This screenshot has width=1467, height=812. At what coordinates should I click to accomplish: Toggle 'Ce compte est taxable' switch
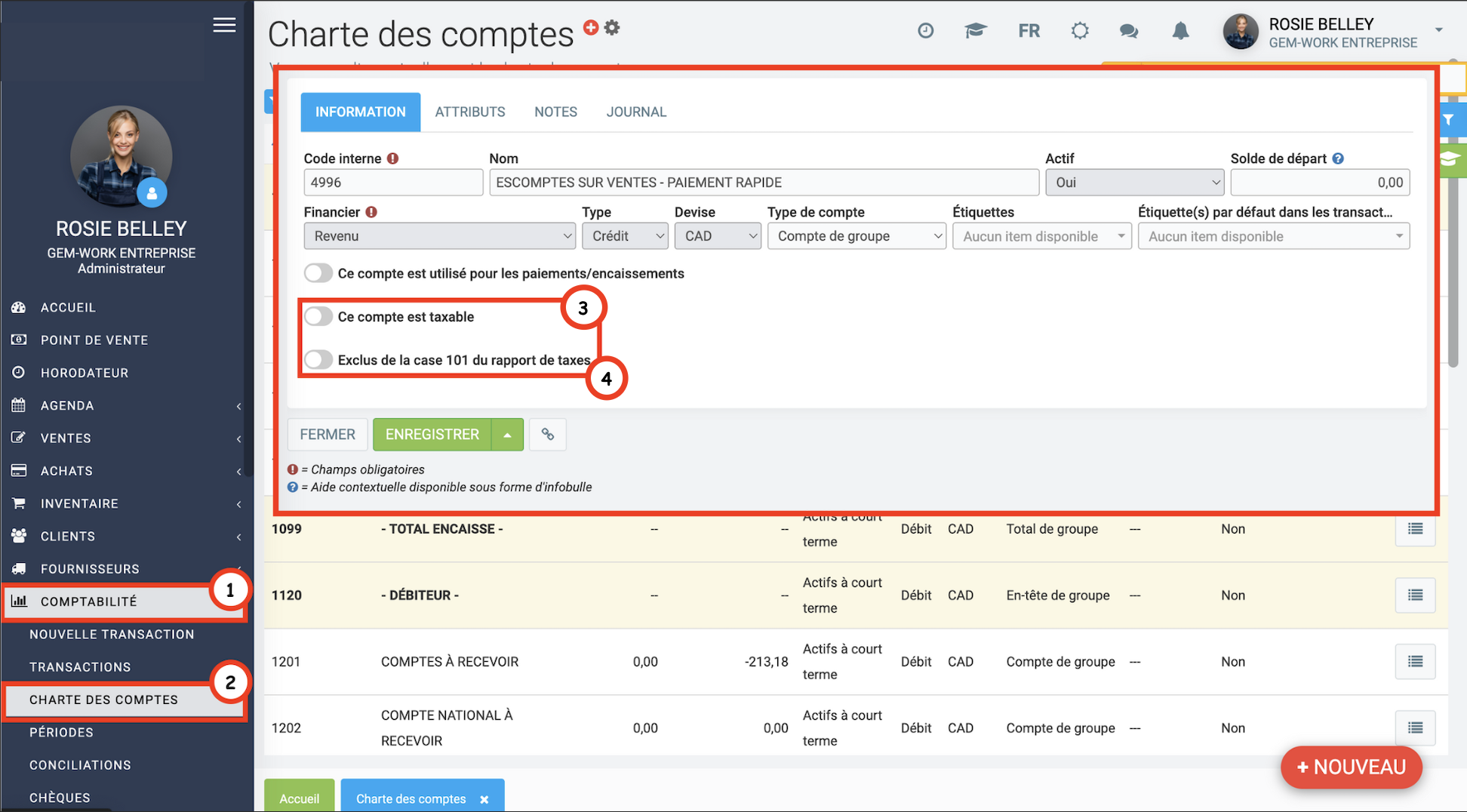click(x=318, y=317)
